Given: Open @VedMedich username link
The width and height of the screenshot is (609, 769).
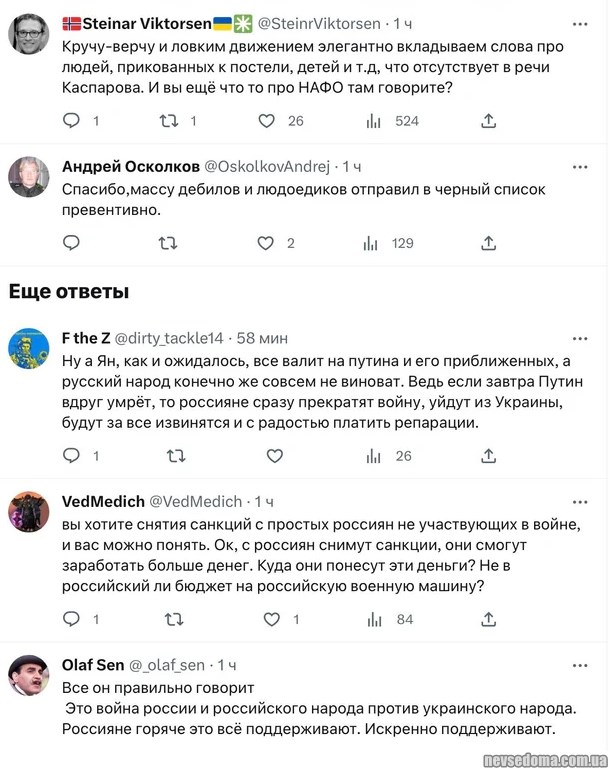Looking at the screenshot, I should 195,501.
